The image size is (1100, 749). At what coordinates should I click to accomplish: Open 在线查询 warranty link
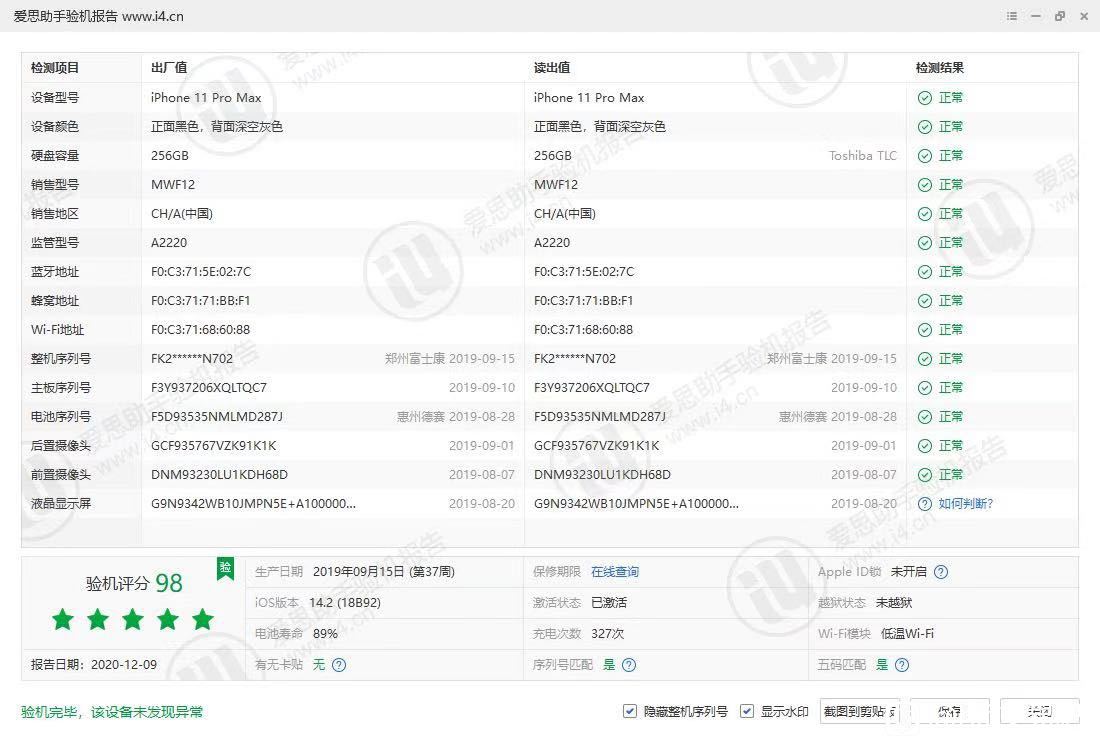[615, 572]
